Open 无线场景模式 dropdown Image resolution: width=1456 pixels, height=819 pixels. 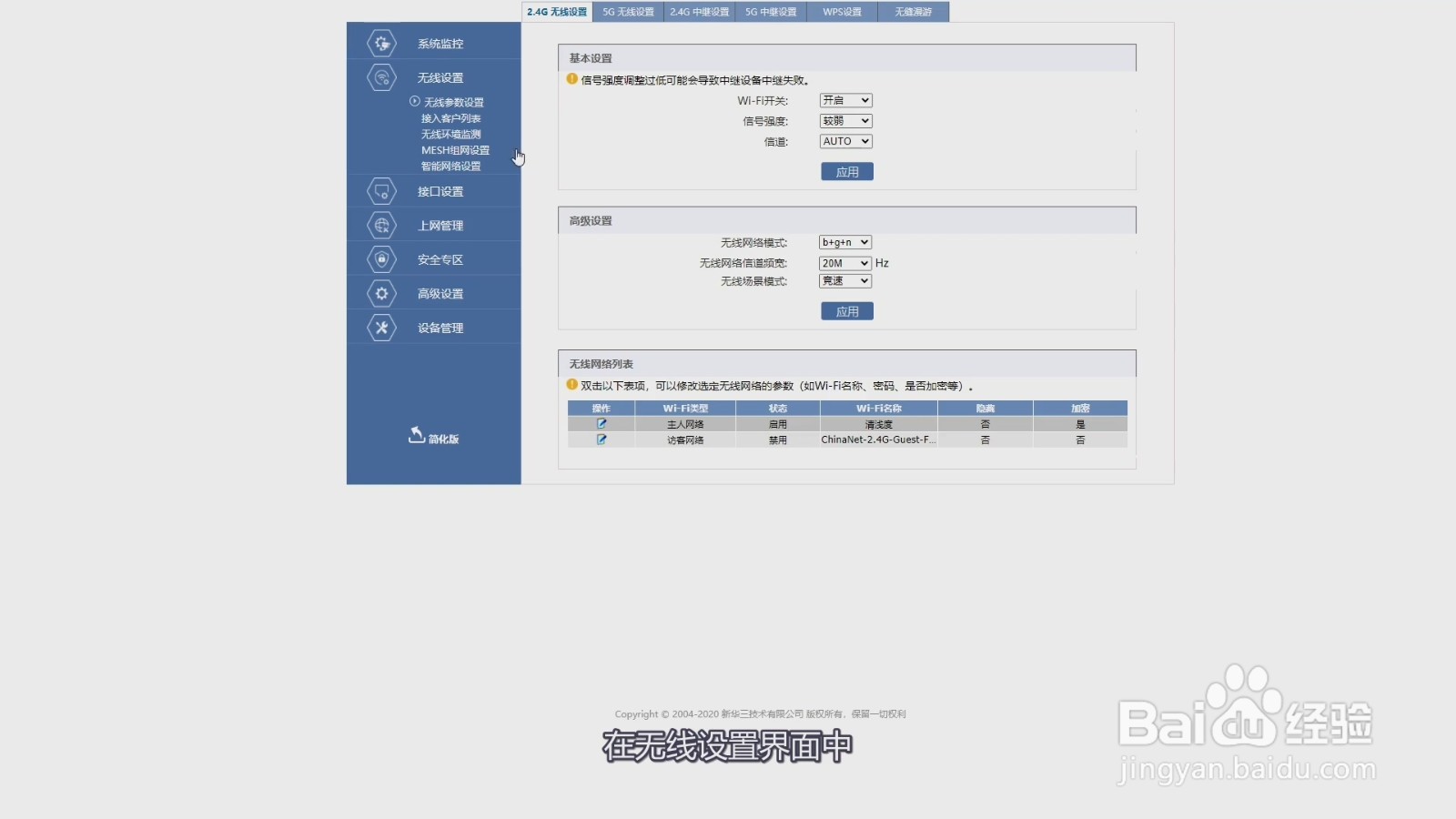(845, 281)
